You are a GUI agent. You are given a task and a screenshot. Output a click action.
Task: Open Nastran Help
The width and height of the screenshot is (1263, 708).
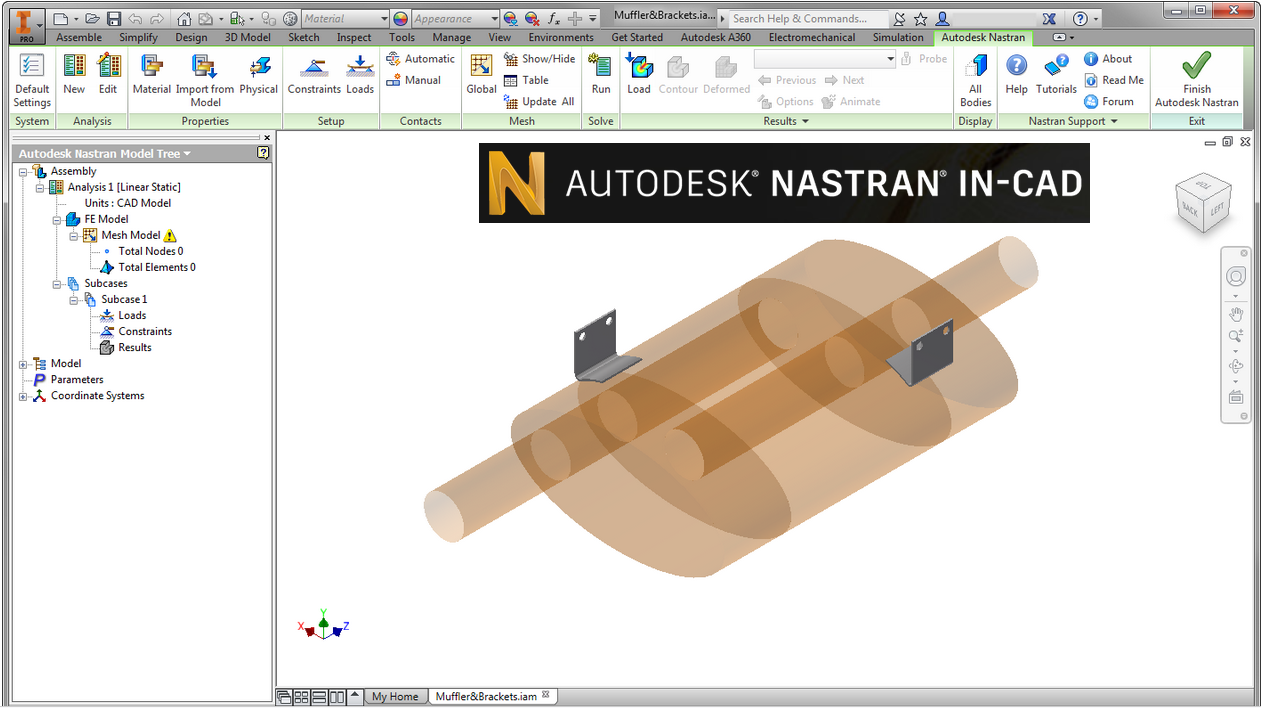tap(1016, 75)
